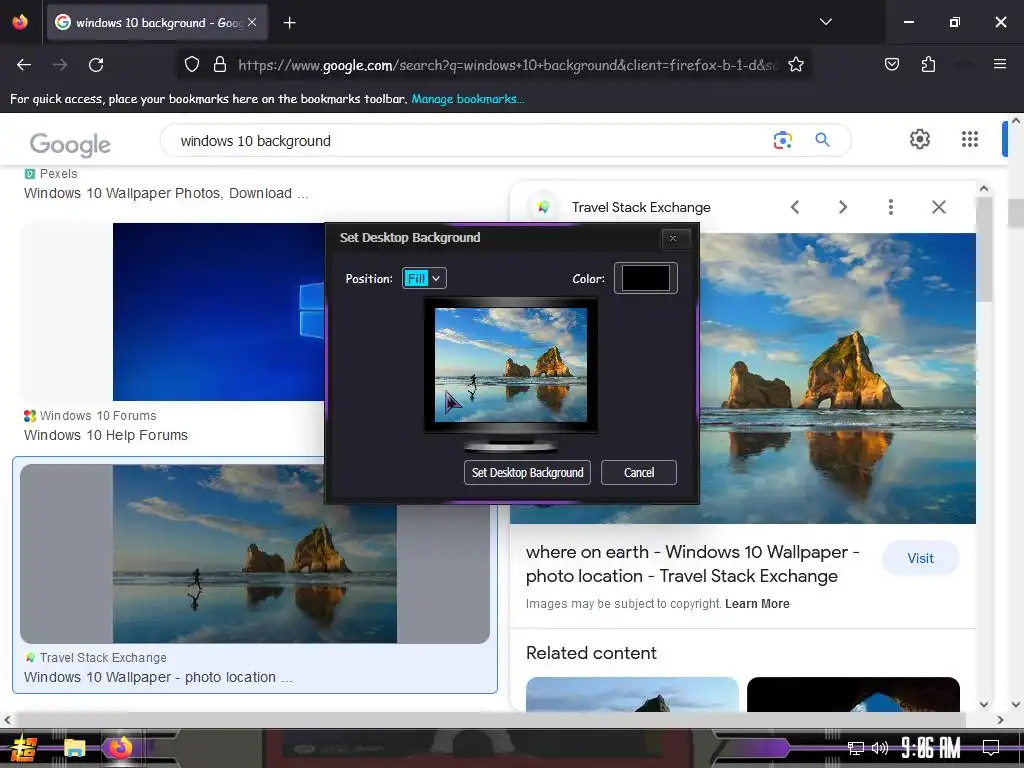Open the large beach rocks preview image
This screenshot has height=768, width=1024.
pyautogui.click(x=837, y=379)
